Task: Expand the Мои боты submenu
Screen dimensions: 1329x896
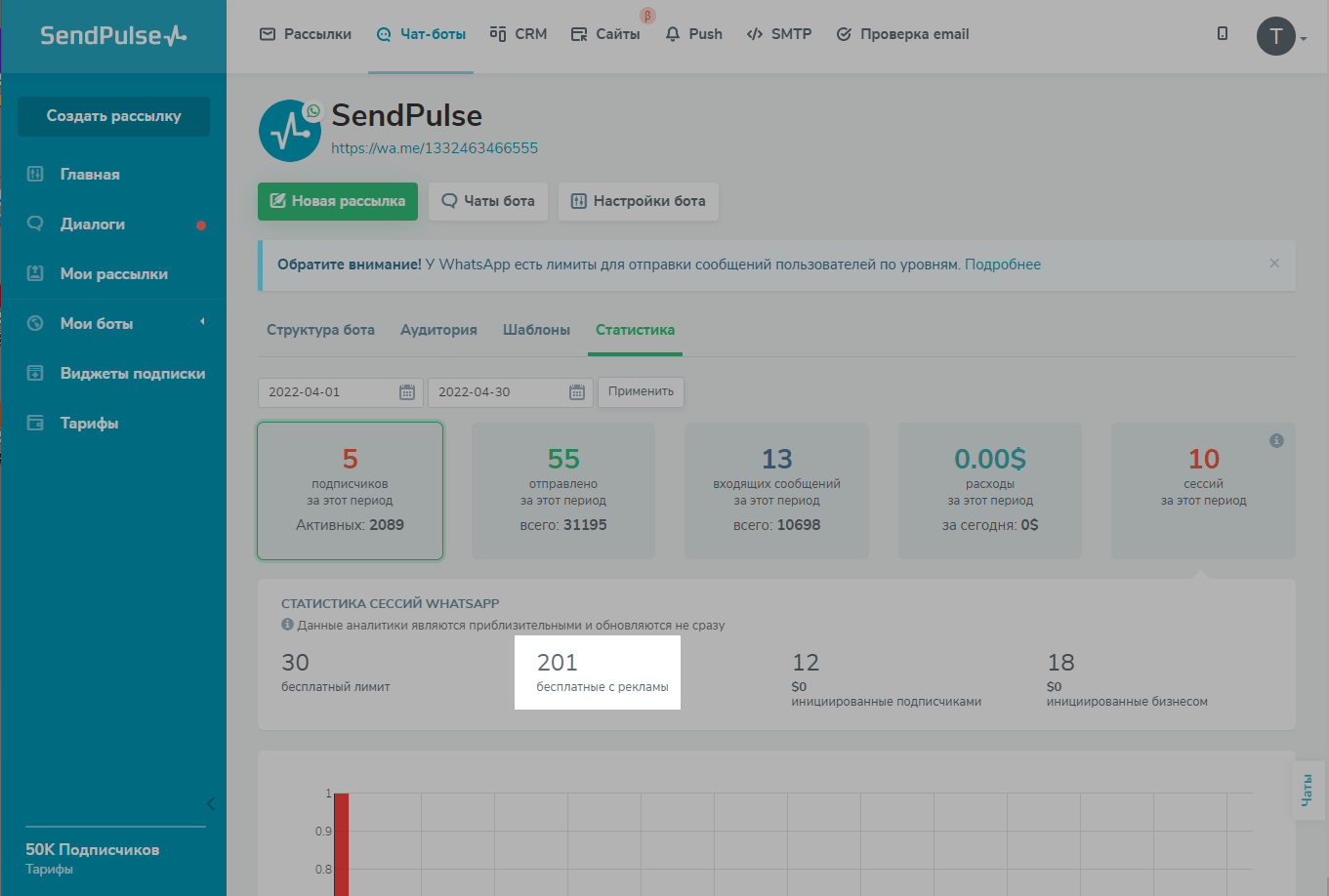Action: [202, 322]
